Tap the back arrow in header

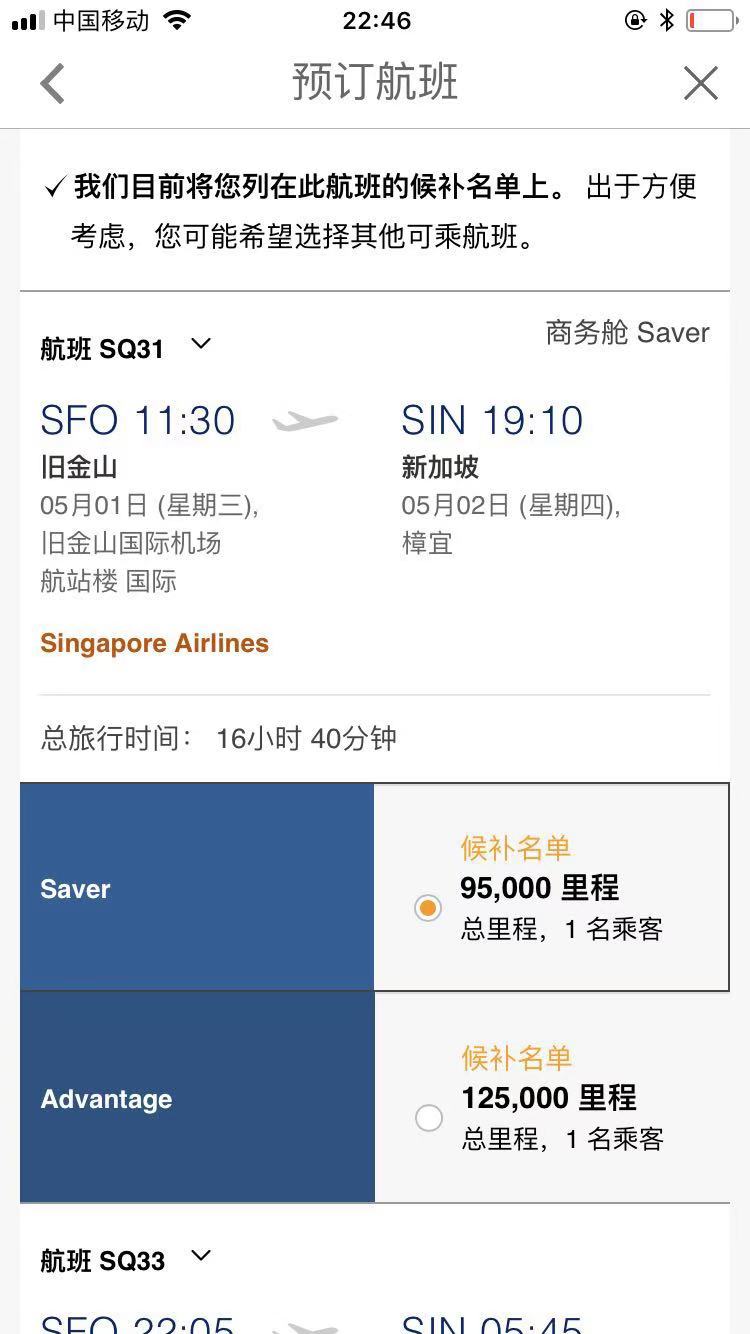click(52, 84)
